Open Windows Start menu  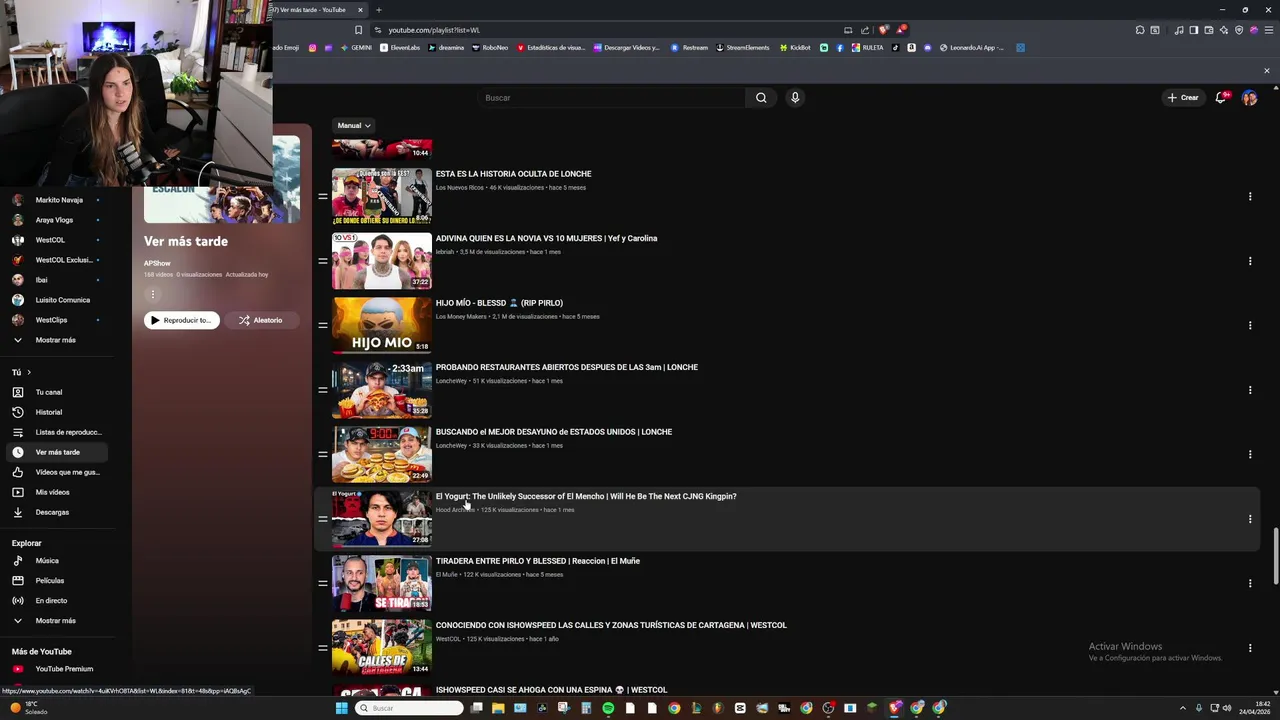(x=341, y=708)
